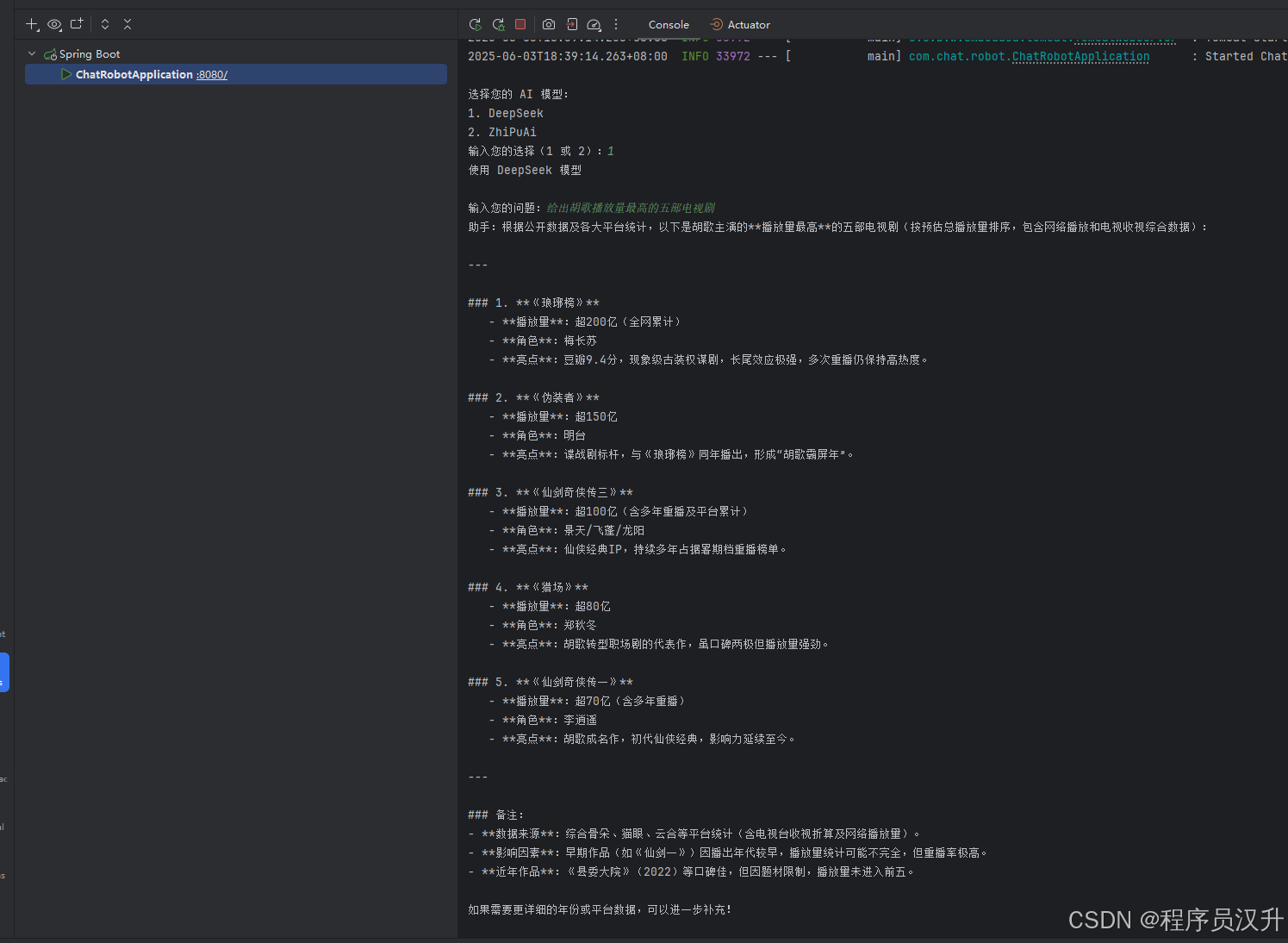The width and height of the screenshot is (1288, 943).
Task: Click the green run icon next to ChatRobotApplication
Action: coord(66,74)
